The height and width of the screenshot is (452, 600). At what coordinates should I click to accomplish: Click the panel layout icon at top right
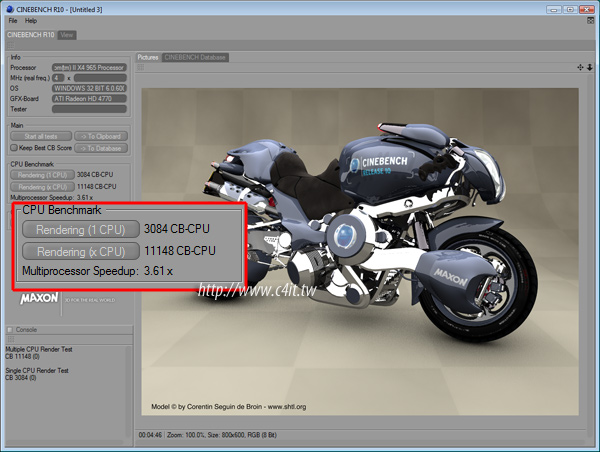tap(588, 21)
